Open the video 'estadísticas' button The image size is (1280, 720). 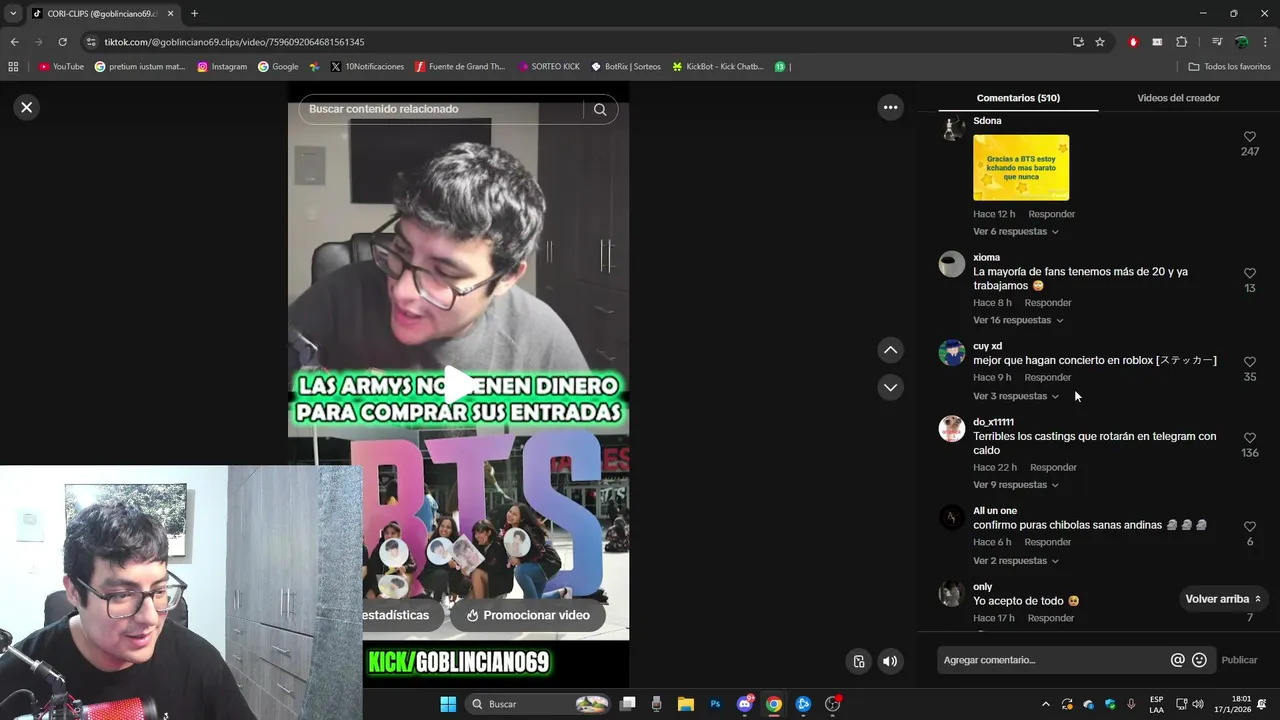point(395,615)
